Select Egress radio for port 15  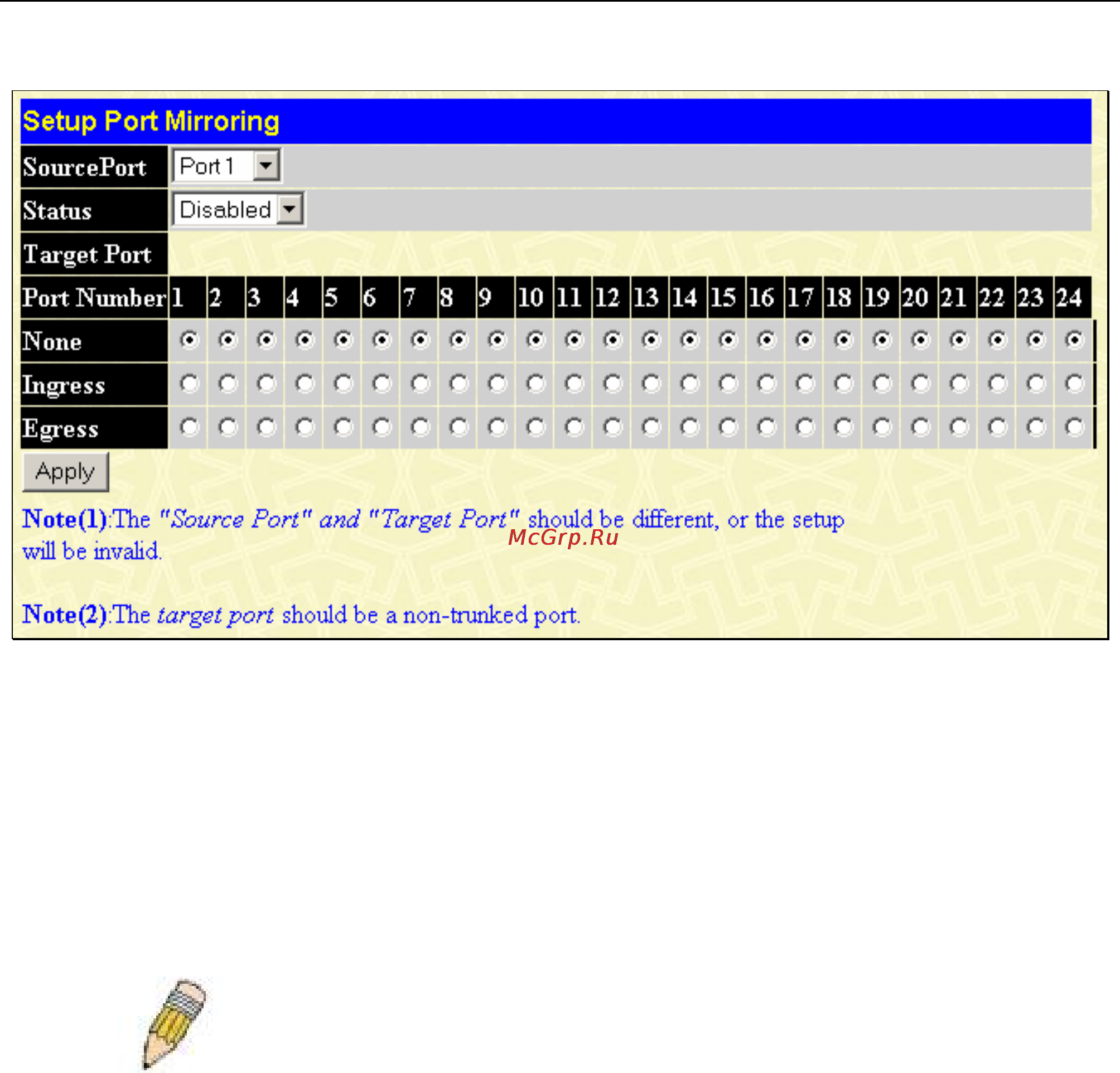point(728,427)
